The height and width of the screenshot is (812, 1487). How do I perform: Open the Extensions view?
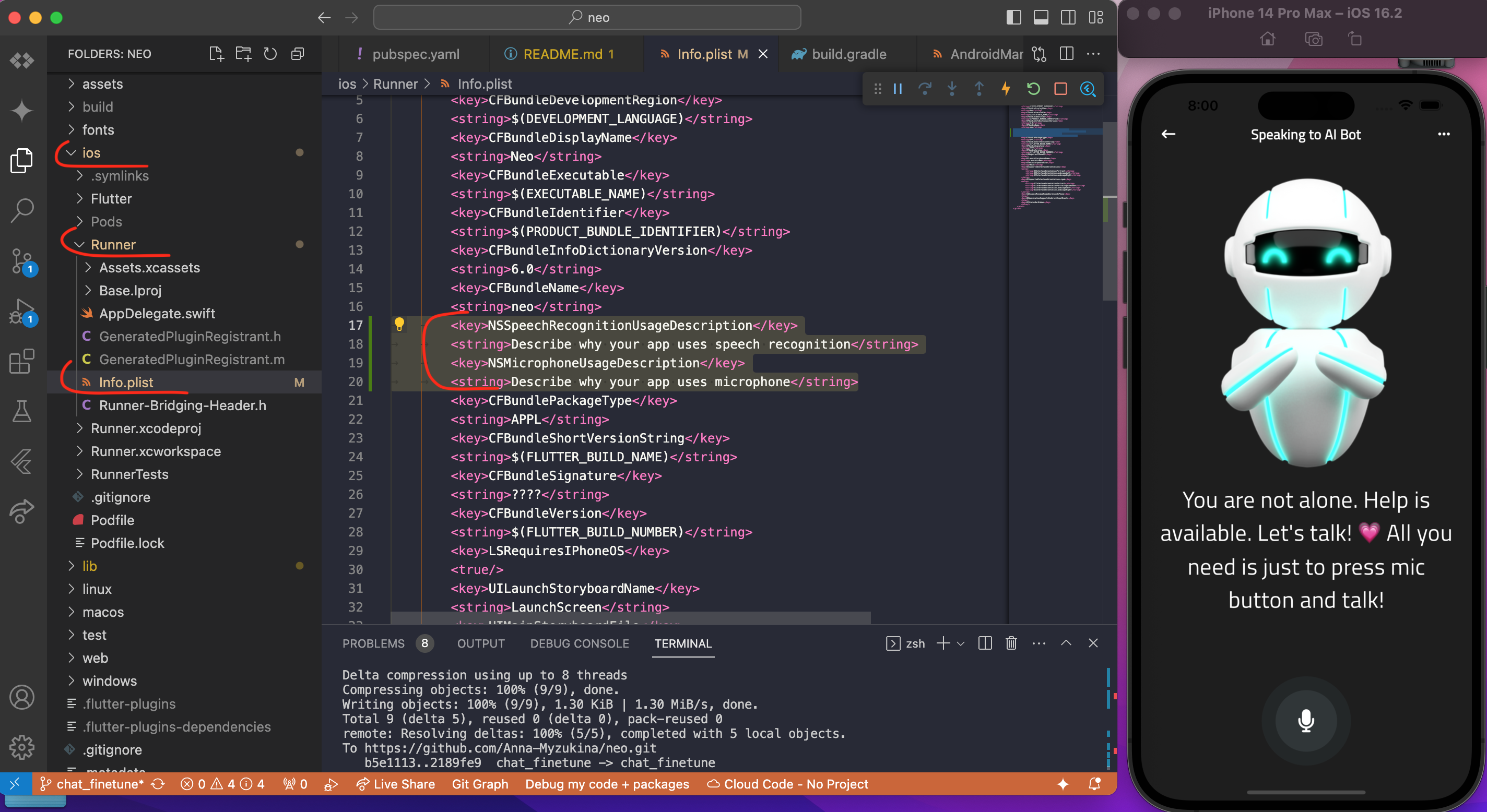tap(22, 362)
